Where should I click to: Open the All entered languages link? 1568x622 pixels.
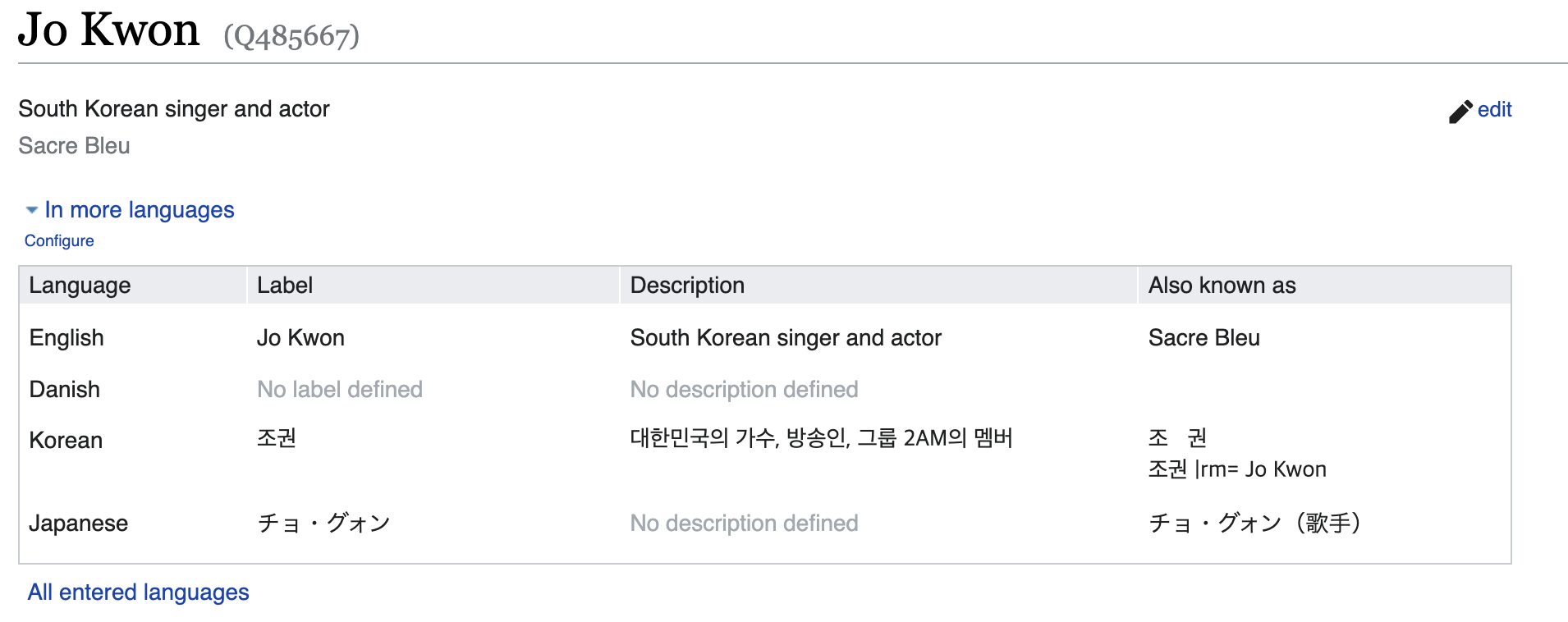(138, 592)
